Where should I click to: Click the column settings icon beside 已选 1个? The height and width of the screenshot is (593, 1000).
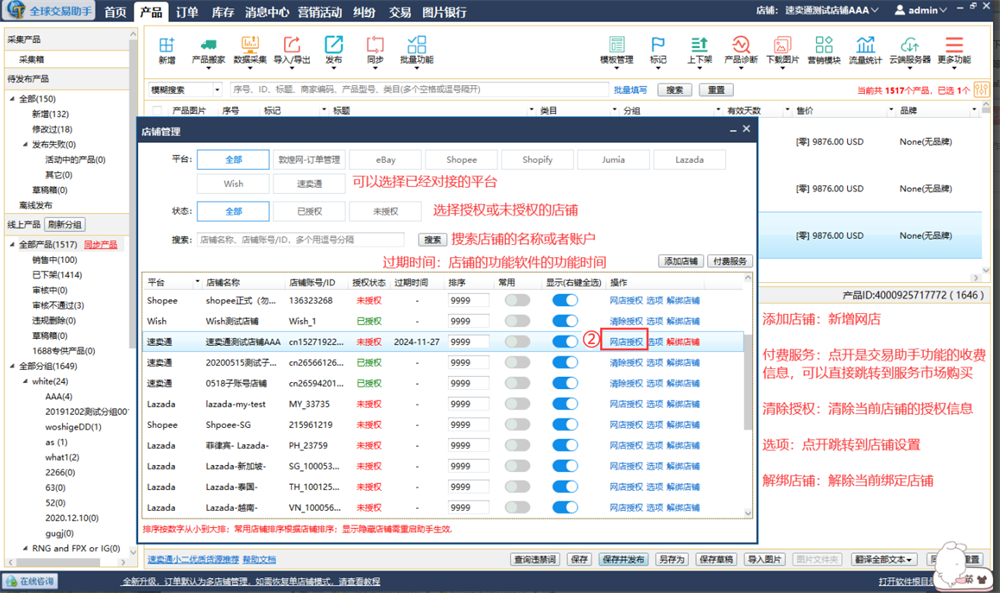[982, 90]
